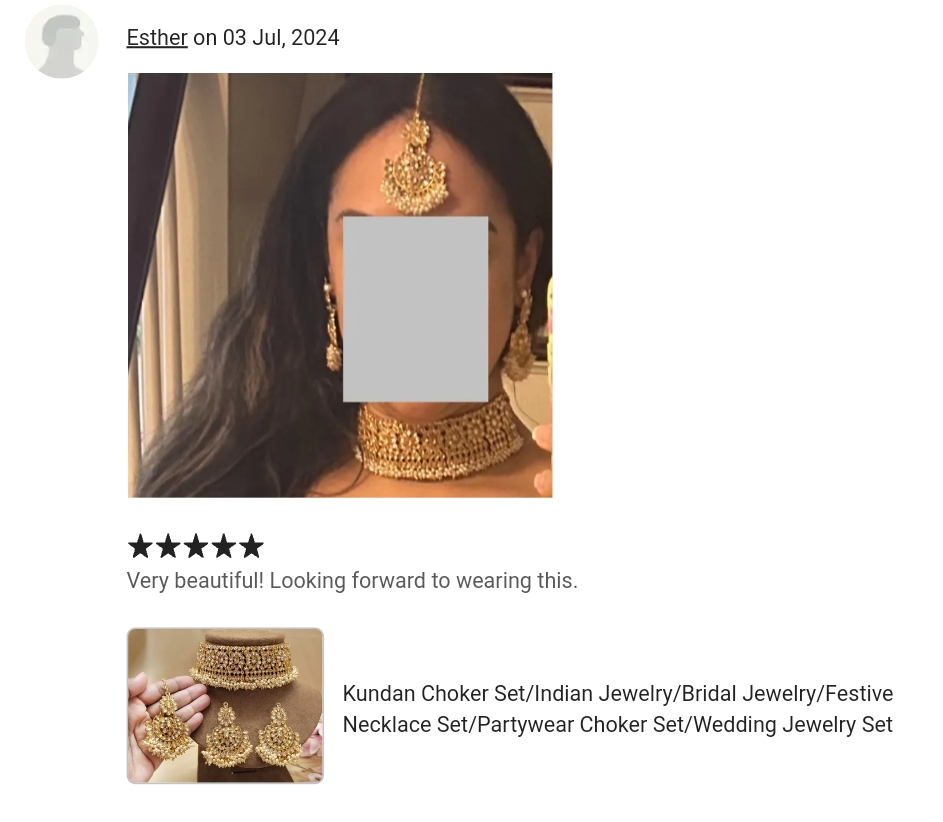Open the Esther reviewer profile link
The image size is (943, 822).
pyautogui.click(x=157, y=37)
